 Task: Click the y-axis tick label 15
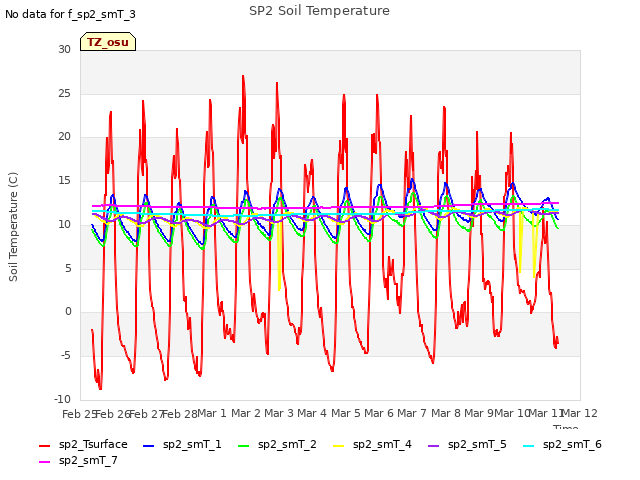coord(64,180)
